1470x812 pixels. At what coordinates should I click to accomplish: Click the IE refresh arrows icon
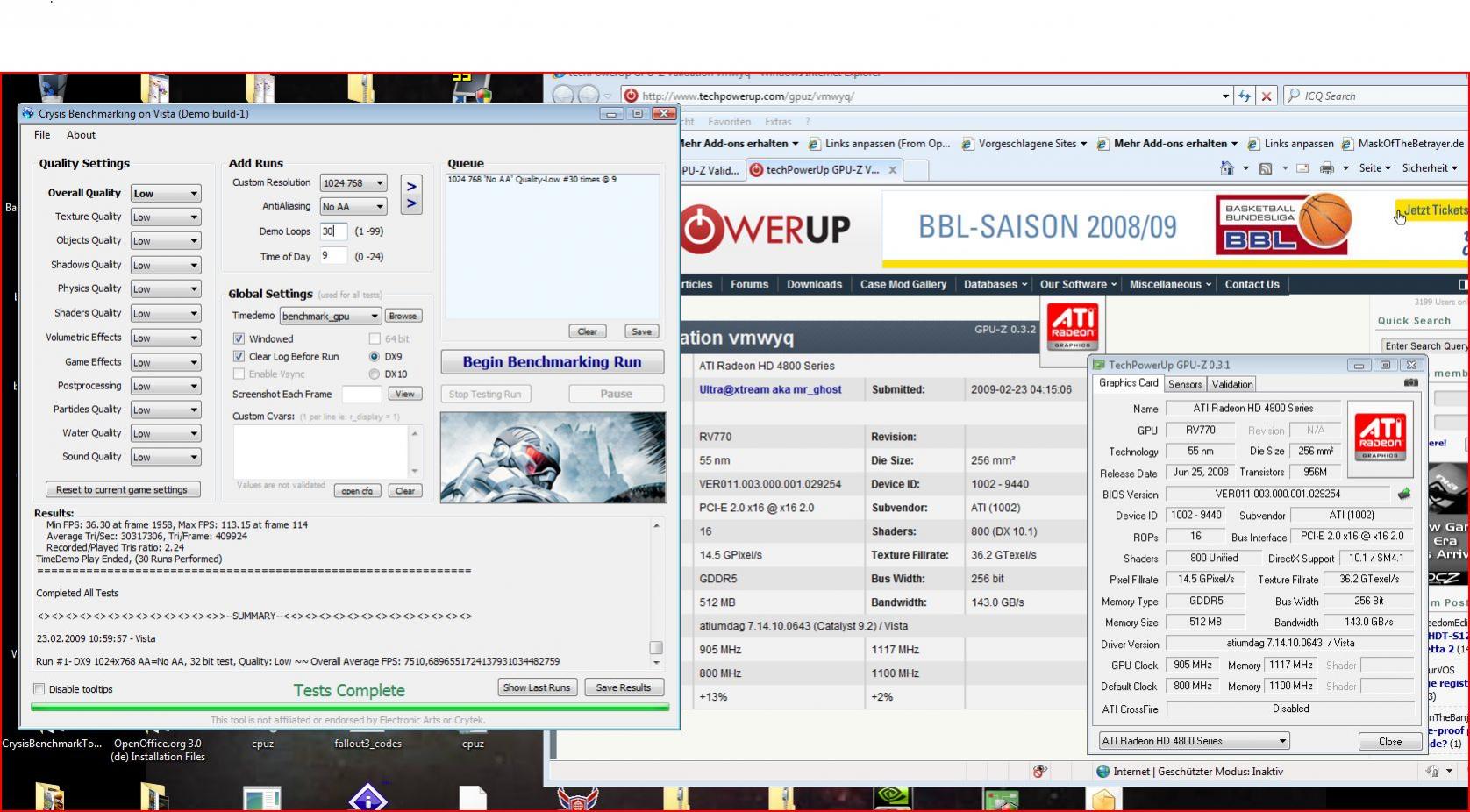[x=1245, y=96]
